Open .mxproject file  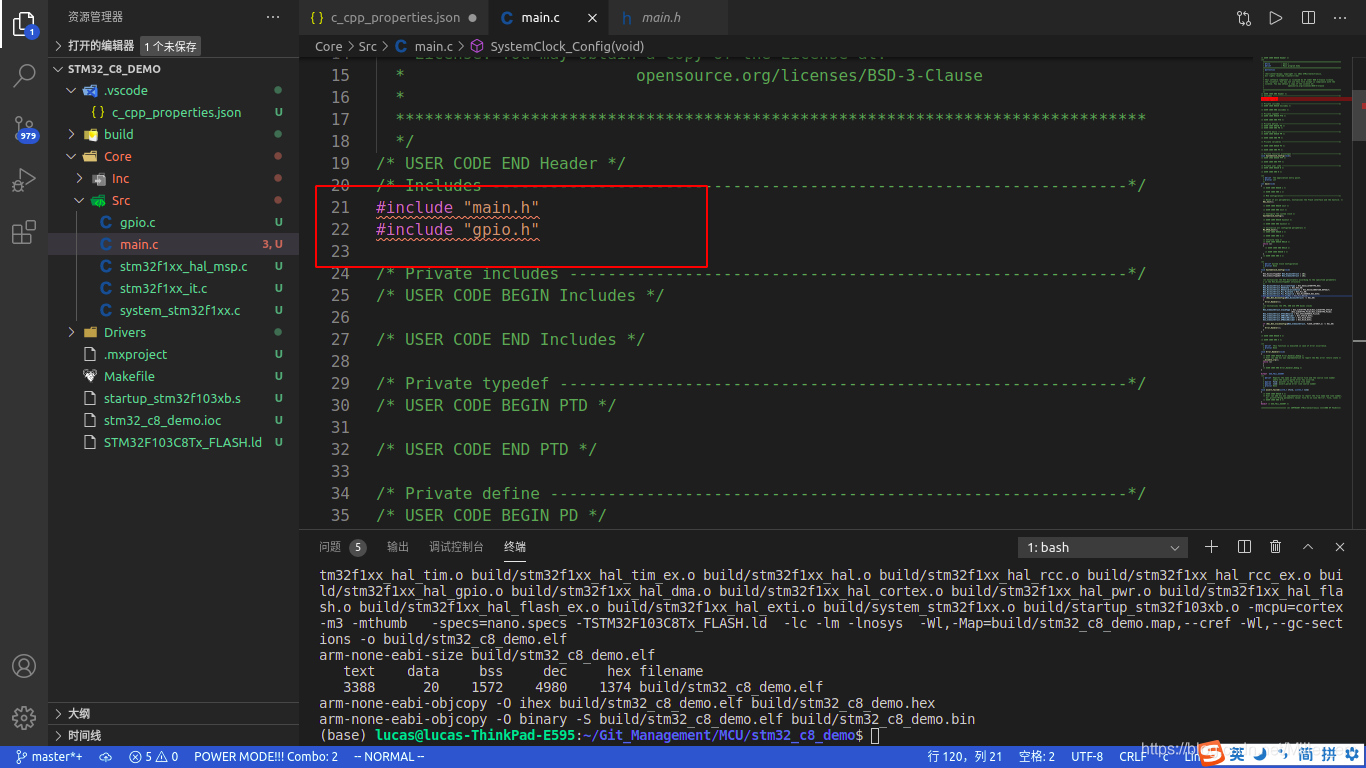(173, 354)
